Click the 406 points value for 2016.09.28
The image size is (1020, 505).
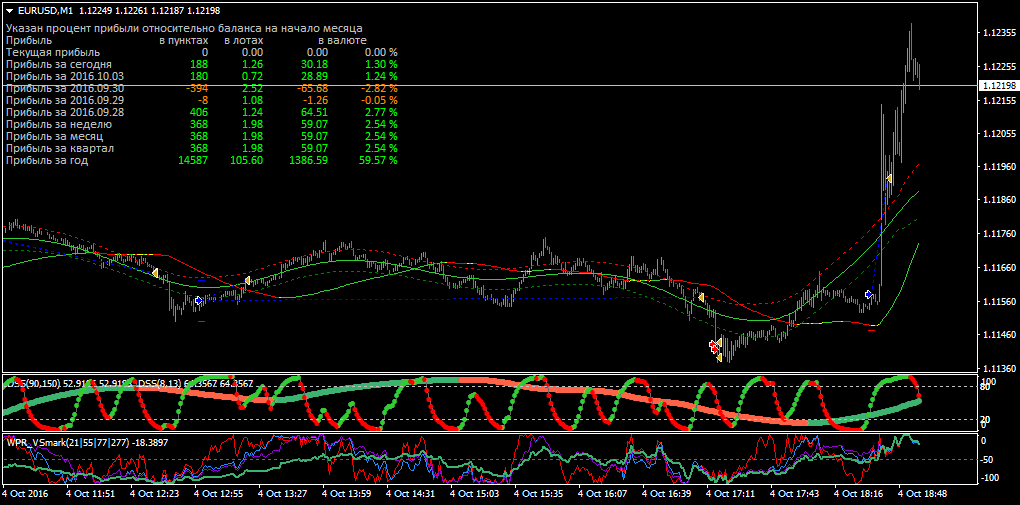(x=199, y=112)
